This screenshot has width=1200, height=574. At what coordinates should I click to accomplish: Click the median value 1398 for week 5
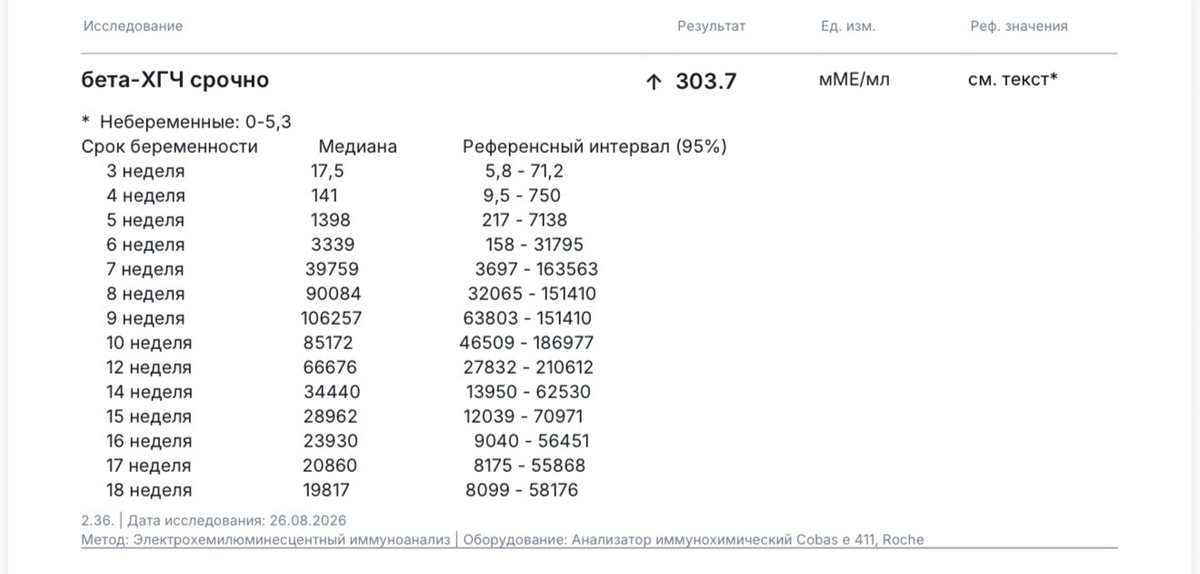point(330,220)
